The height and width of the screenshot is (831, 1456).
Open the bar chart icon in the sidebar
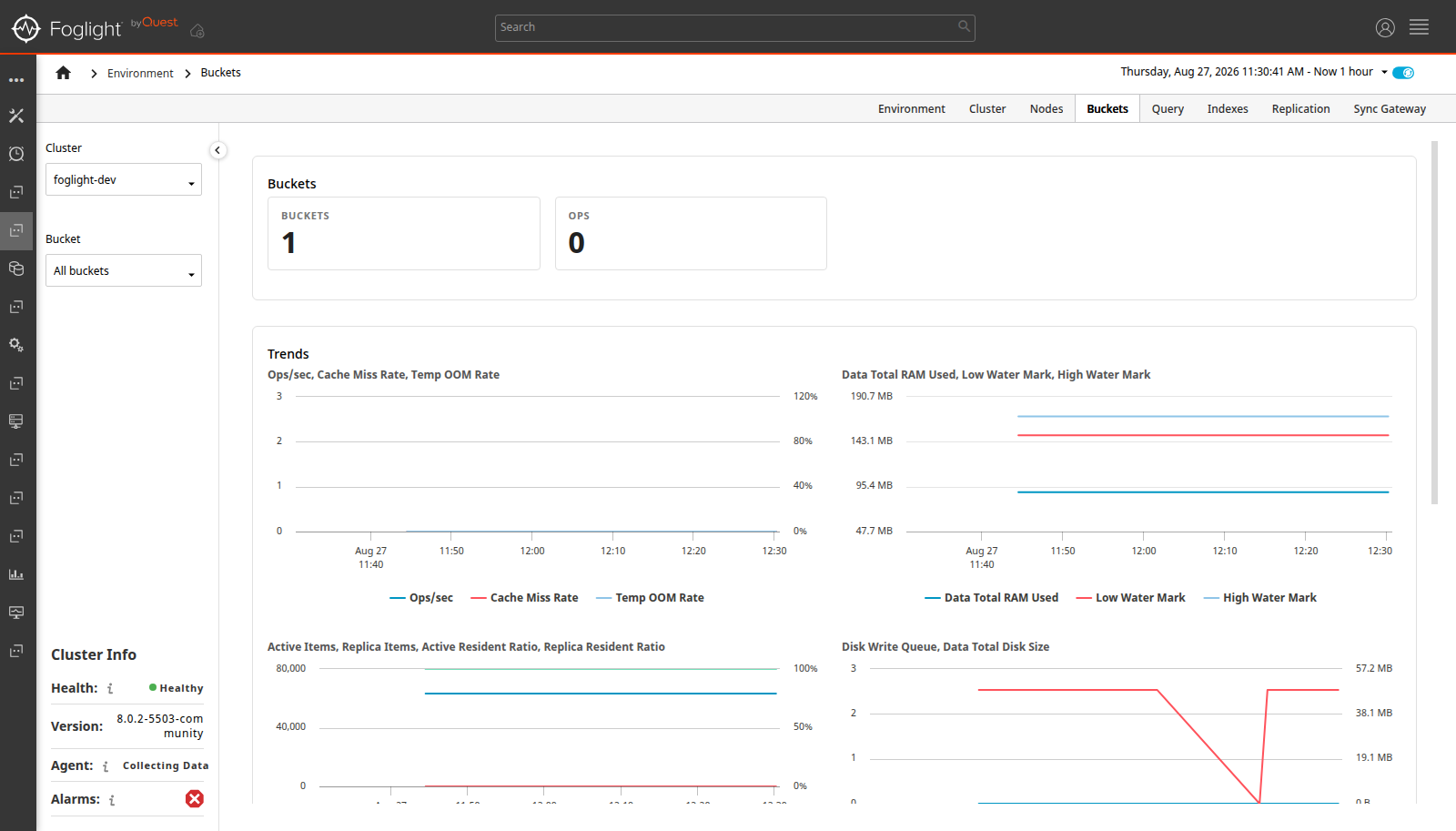pos(16,574)
